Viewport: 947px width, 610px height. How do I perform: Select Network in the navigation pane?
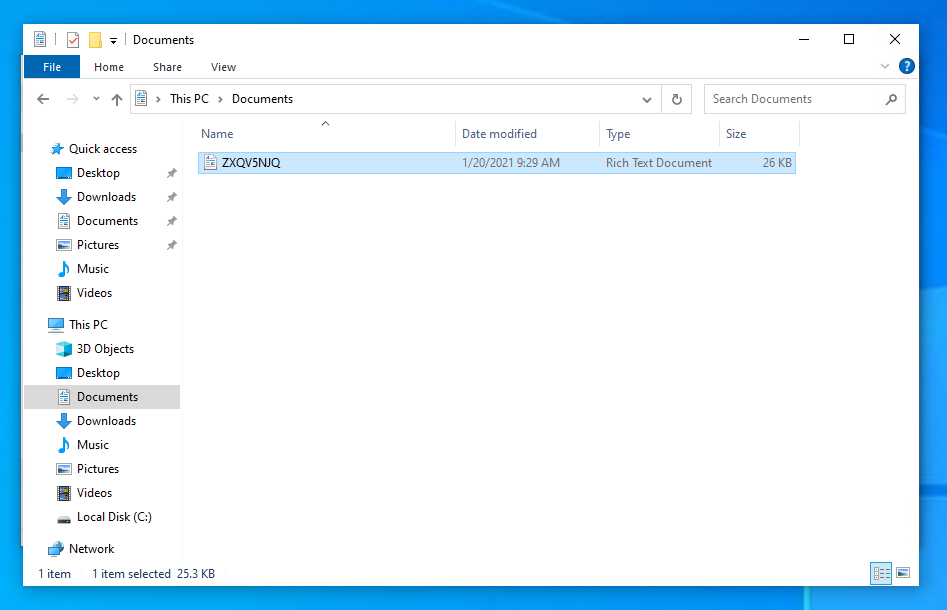pos(91,549)
